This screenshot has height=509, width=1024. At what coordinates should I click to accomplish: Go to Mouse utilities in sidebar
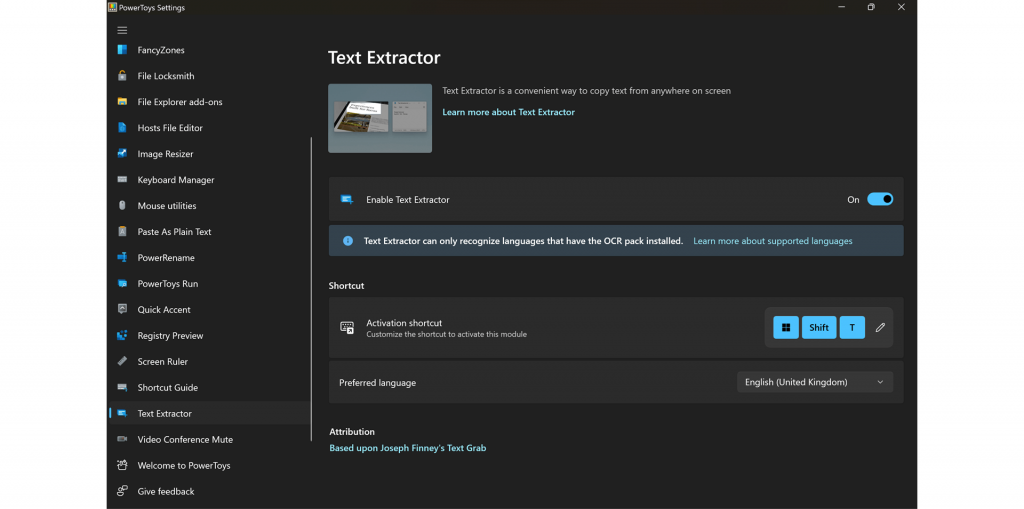(166, 206)
